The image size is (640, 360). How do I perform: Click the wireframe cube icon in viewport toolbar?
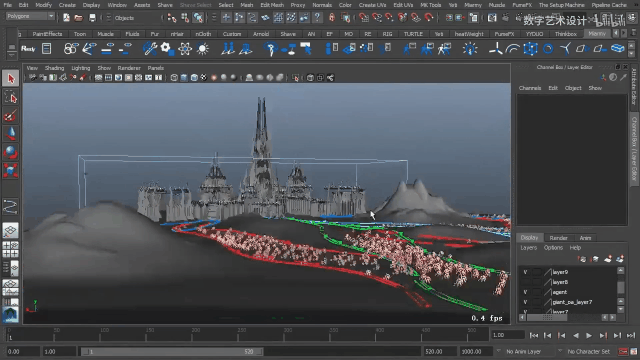tap(174, 78)
